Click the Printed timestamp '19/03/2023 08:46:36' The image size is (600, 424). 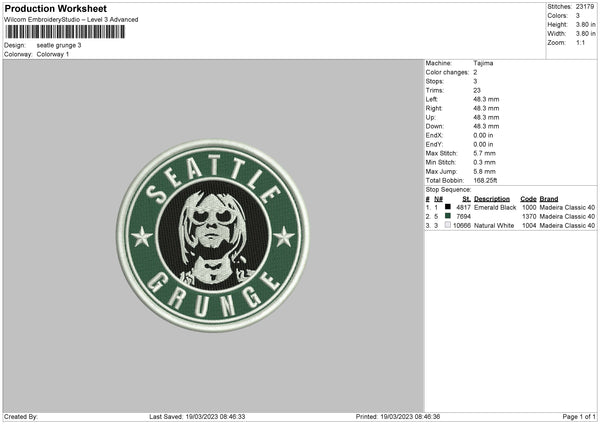pos(410,416)
